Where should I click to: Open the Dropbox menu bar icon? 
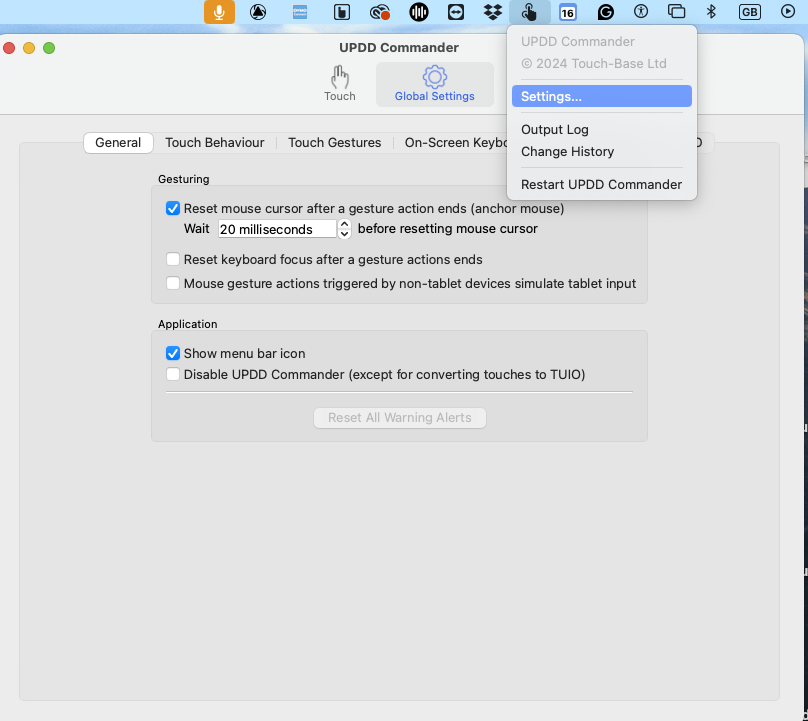pyautogui.click(x=492, y=12)
